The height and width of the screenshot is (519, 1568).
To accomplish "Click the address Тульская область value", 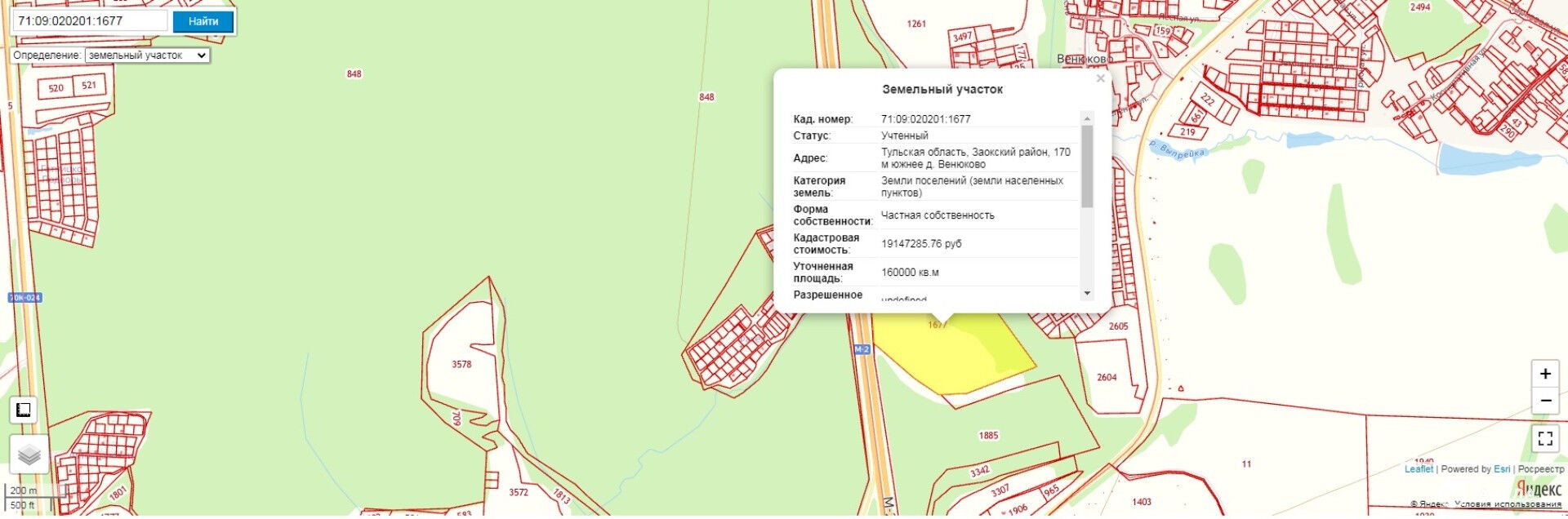I will click(975, 158).
